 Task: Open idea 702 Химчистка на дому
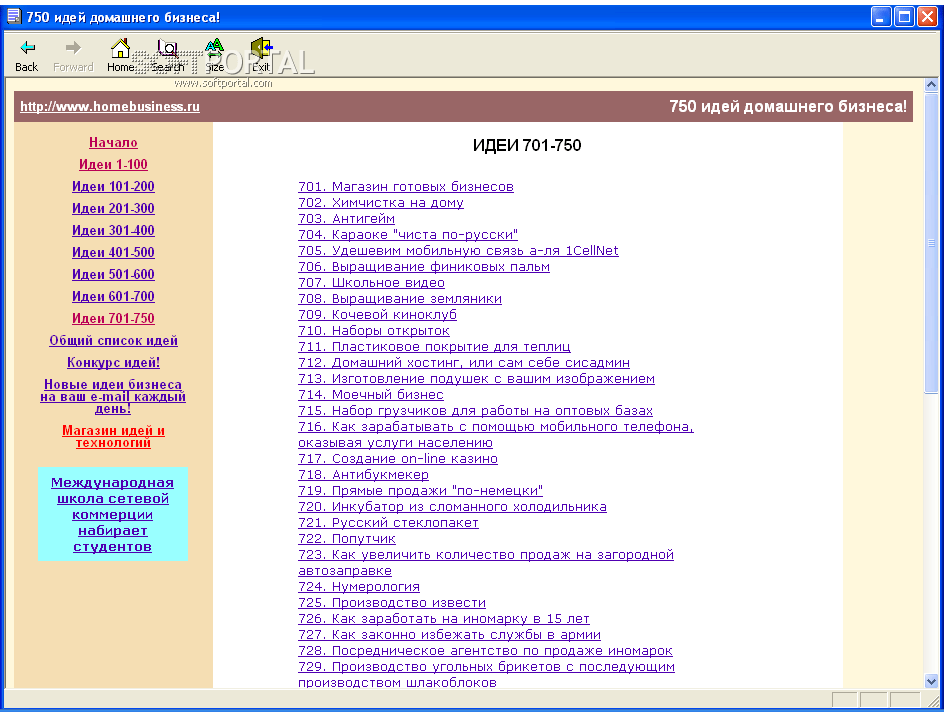coord(381,203)
